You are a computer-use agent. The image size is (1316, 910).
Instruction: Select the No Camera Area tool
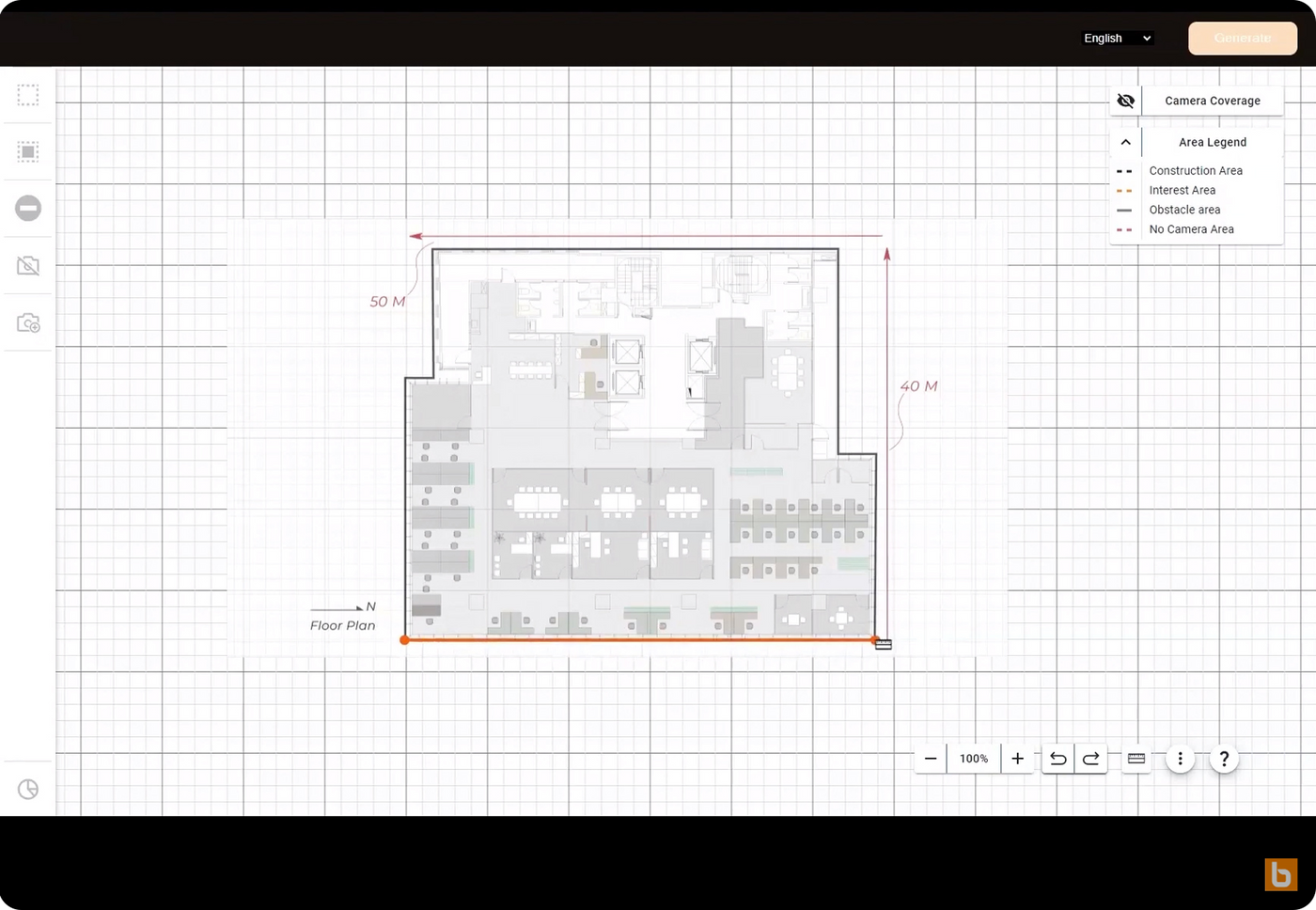click(x=28, y=266)
